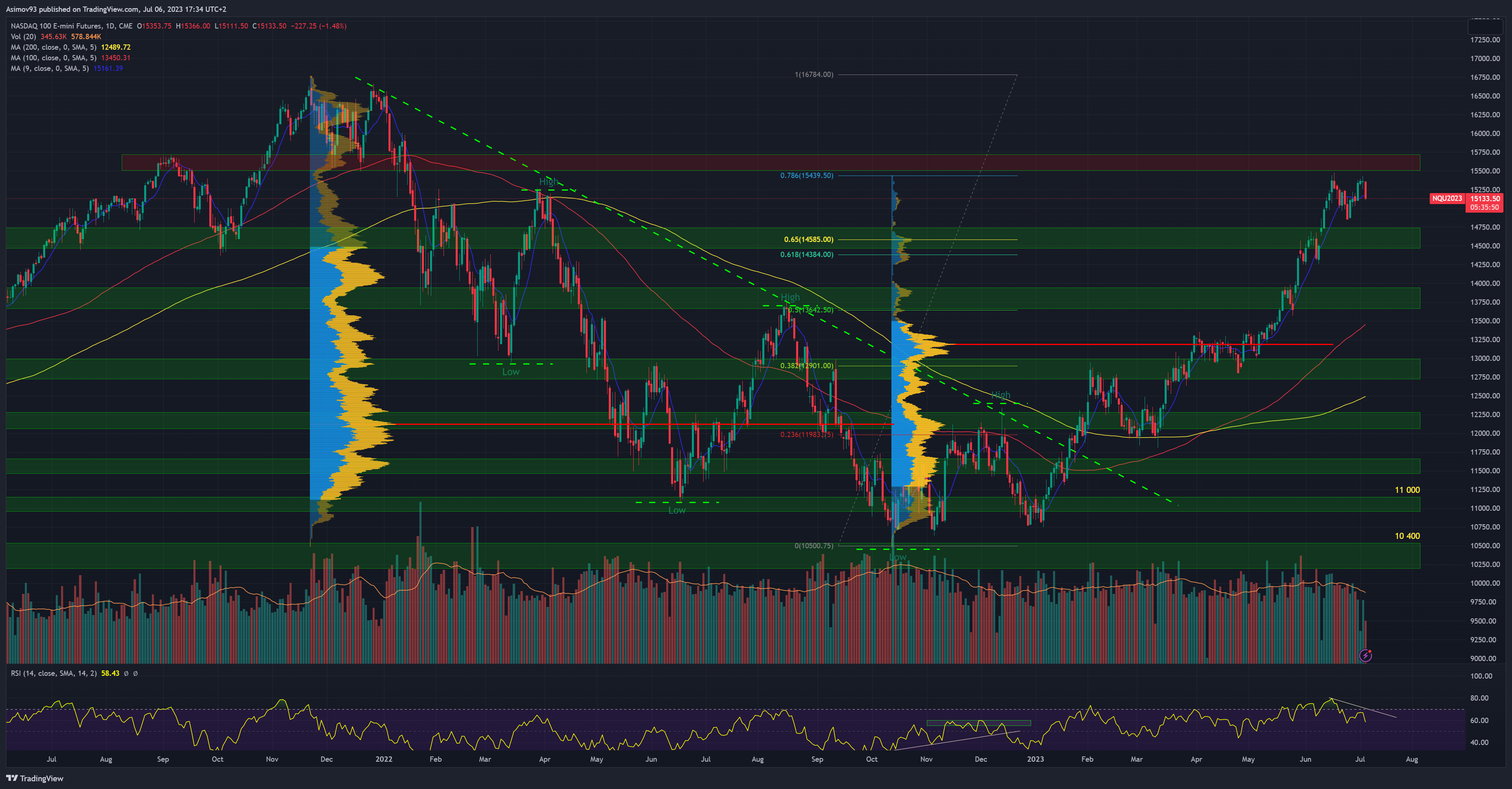Click the 0.618(14384.00) Fibonacci label

806,255
